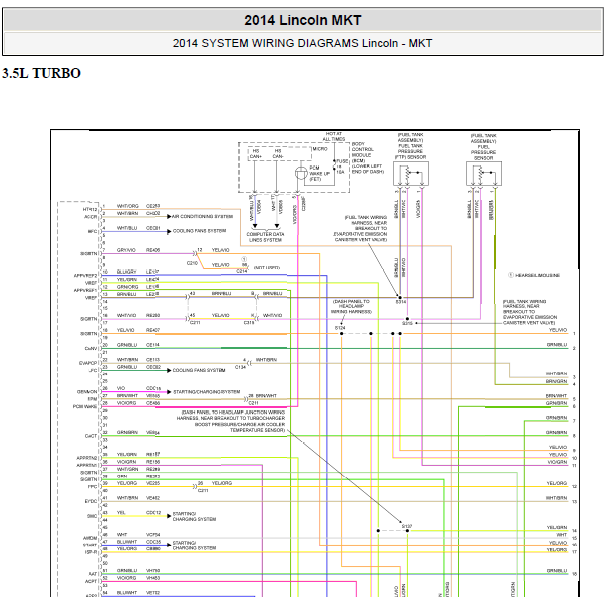Click the "FUEL PRESSURE SENSOR" caption
This screenshot has width=607, height=597.
pos(484,147)
